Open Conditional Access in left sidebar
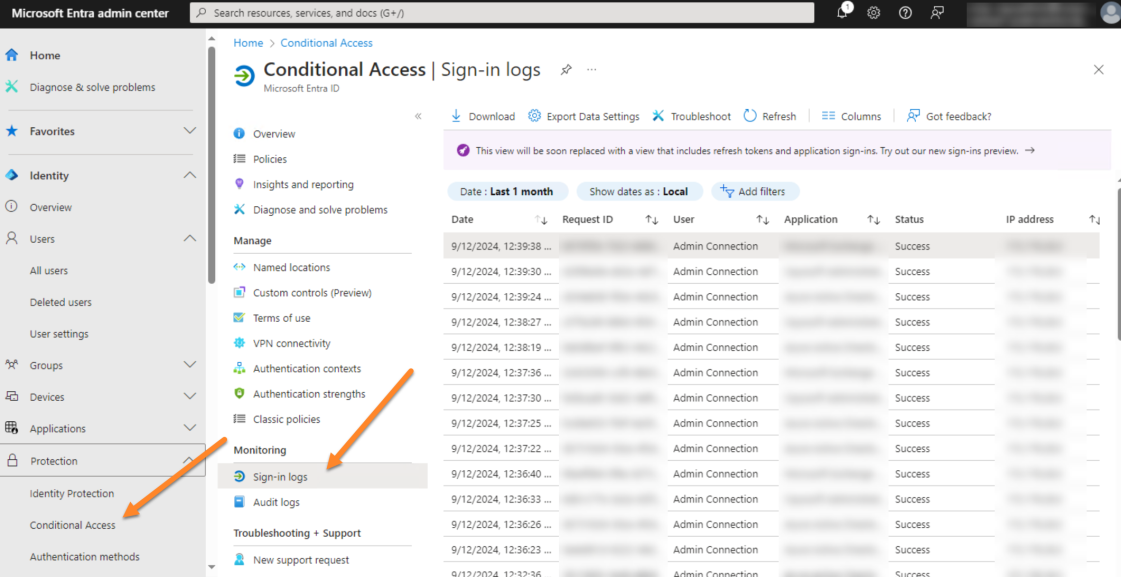This screenshot has width=1121, height=577. point(72,525)
